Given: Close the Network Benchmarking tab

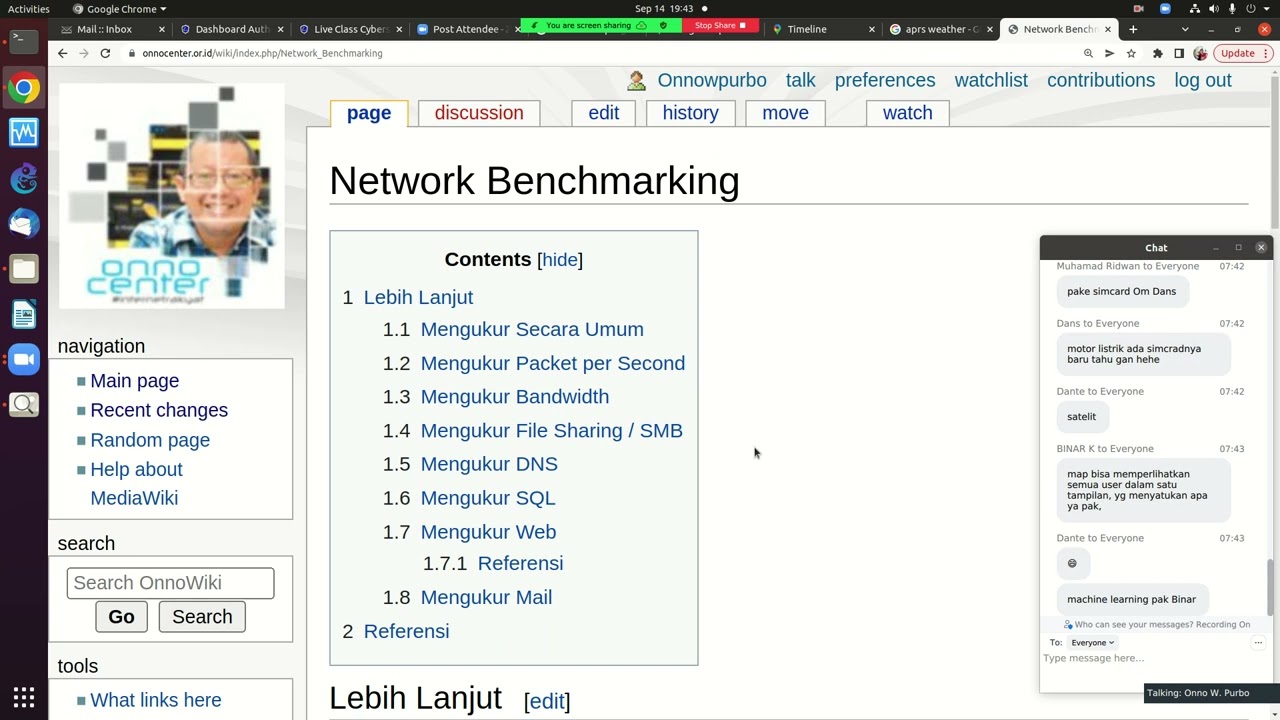Looking at the screenshot, I should 1108,29.
